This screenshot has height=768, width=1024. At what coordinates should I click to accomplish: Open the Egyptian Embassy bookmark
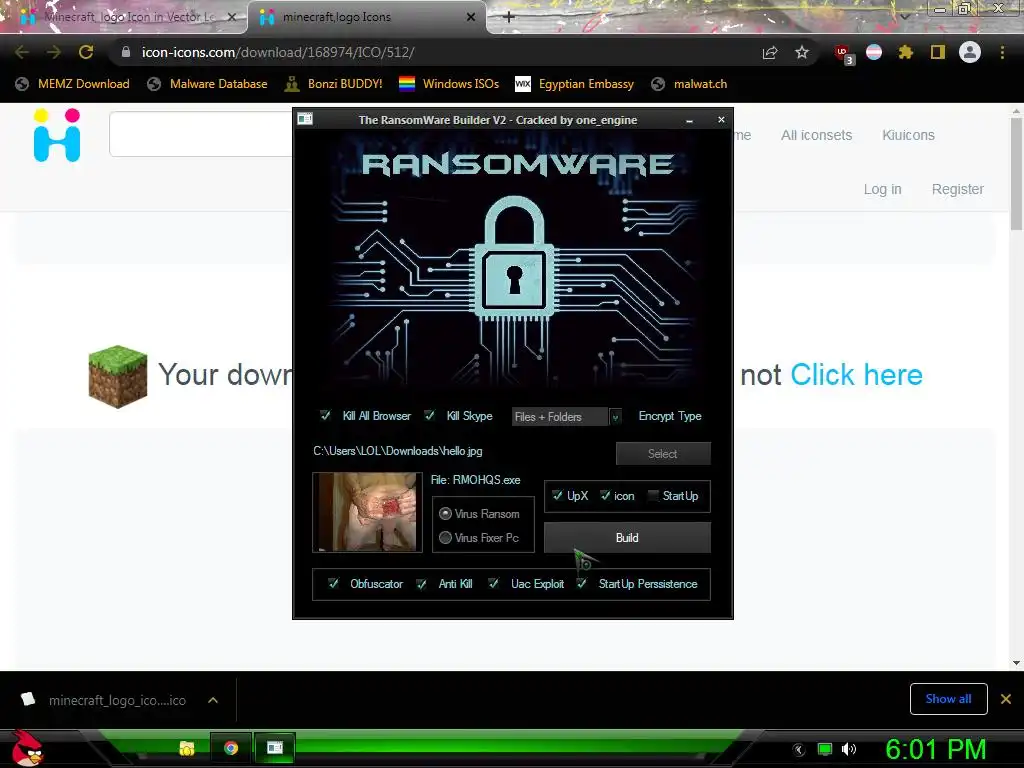pyautogui.click(x=574, y=84)
